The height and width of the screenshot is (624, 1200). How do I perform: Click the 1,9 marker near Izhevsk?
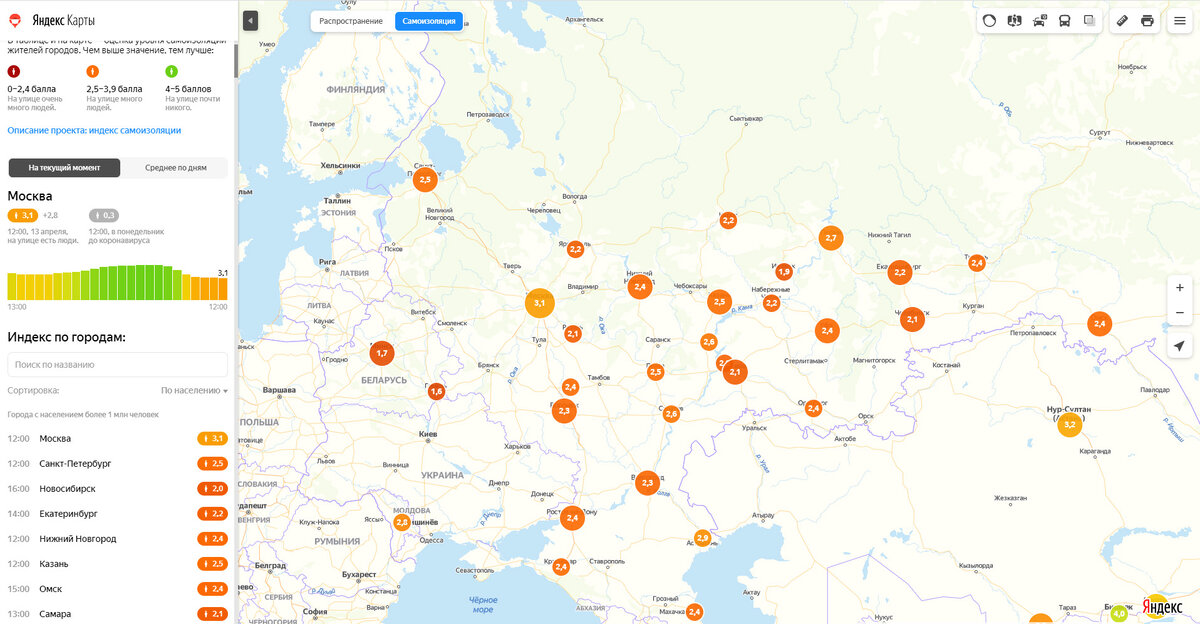tap(784, 271)
